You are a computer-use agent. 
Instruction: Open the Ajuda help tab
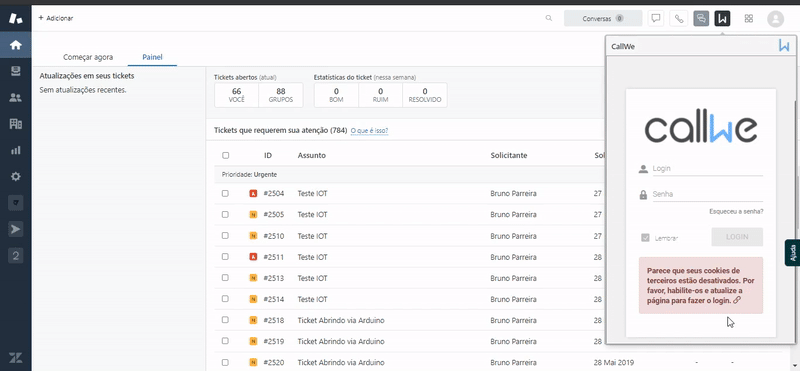pos(792,253)
